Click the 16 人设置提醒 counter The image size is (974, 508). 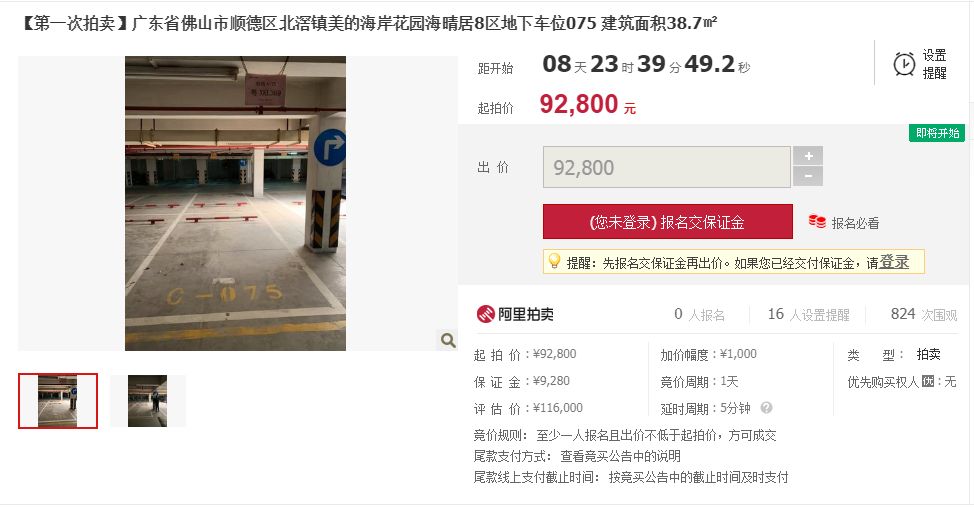pos(808,315)
